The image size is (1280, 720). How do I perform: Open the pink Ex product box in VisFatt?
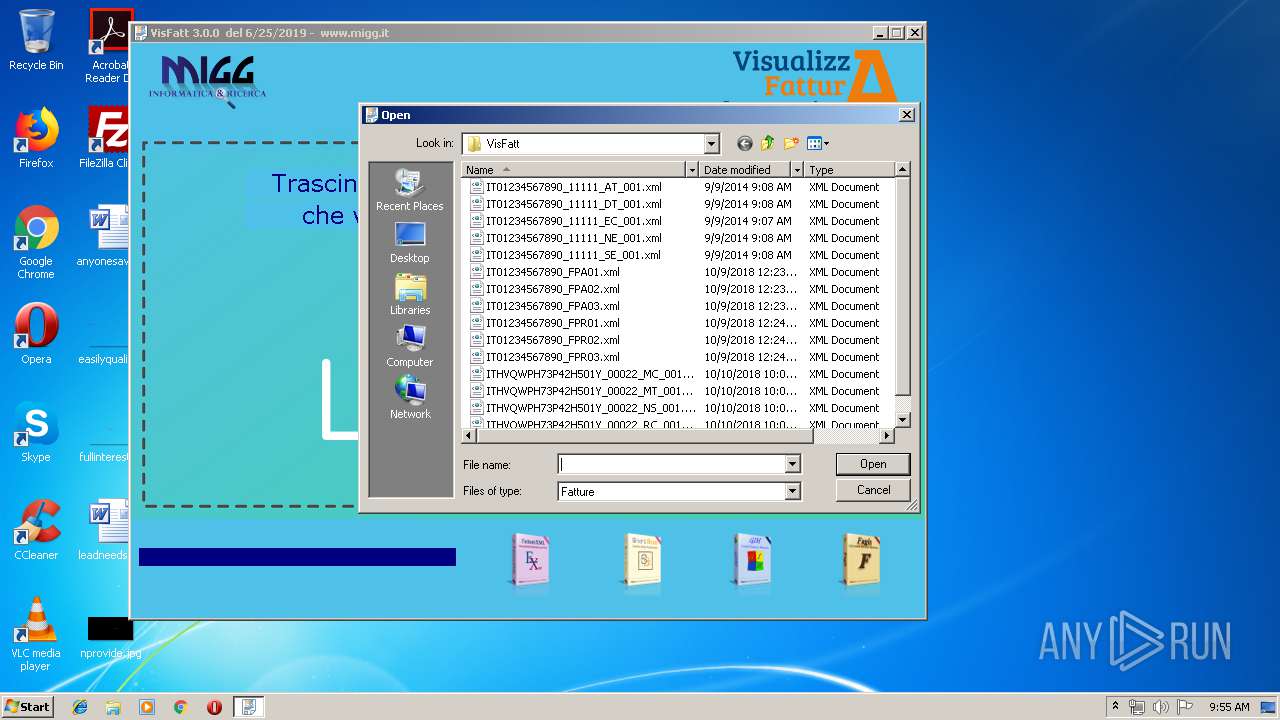pyautogui.click(x=530, y=559)
